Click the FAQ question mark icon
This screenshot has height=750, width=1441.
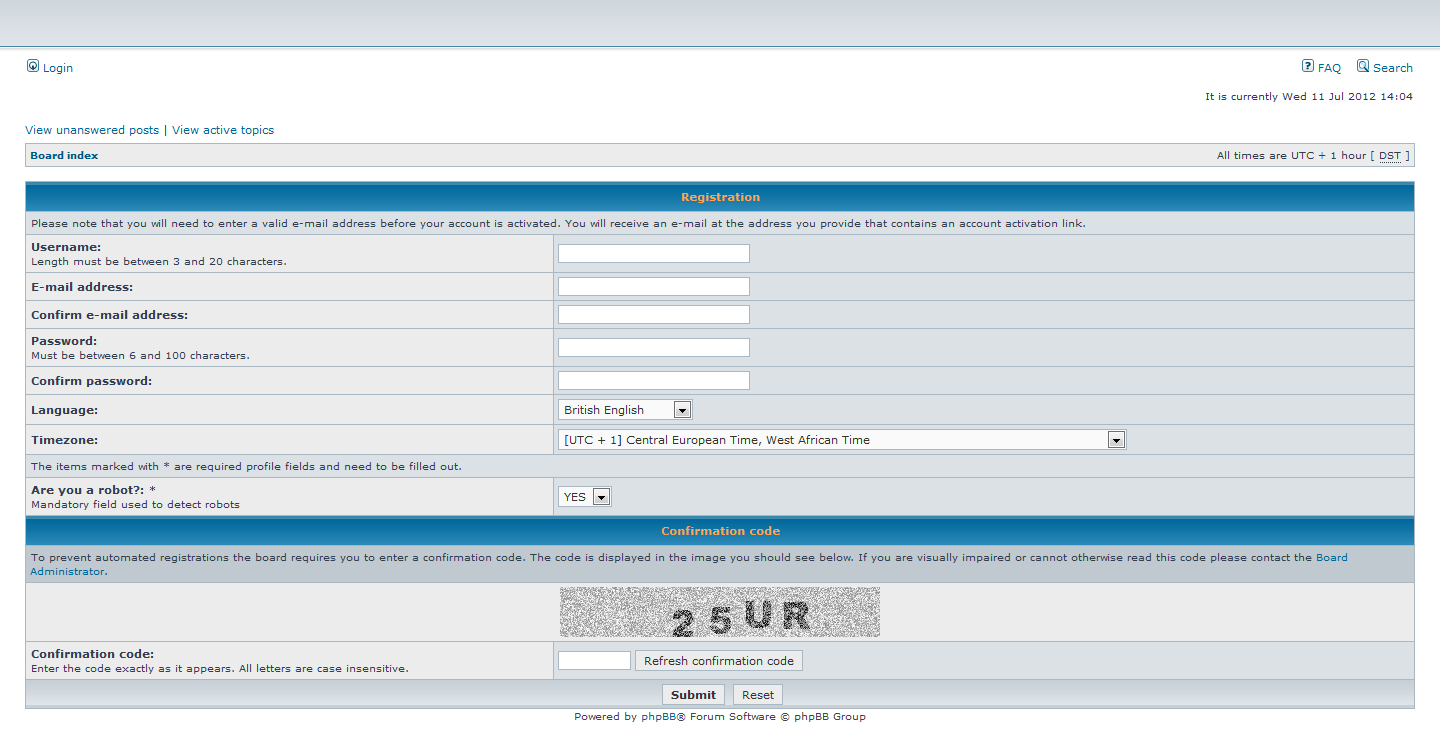(1307, 66)
